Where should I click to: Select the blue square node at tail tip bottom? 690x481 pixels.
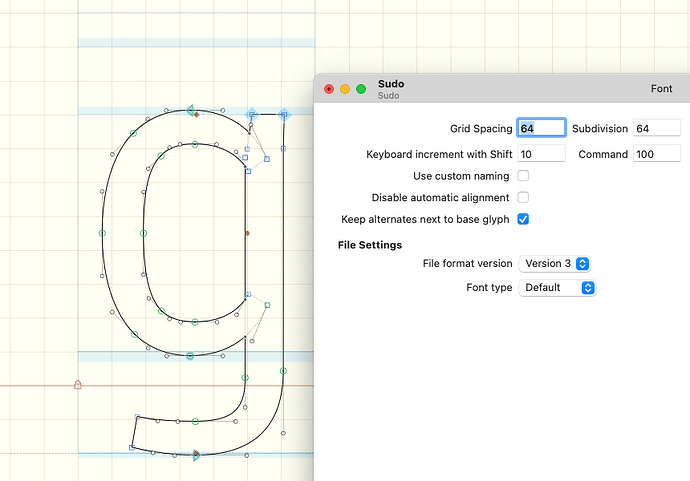(132, 448)
